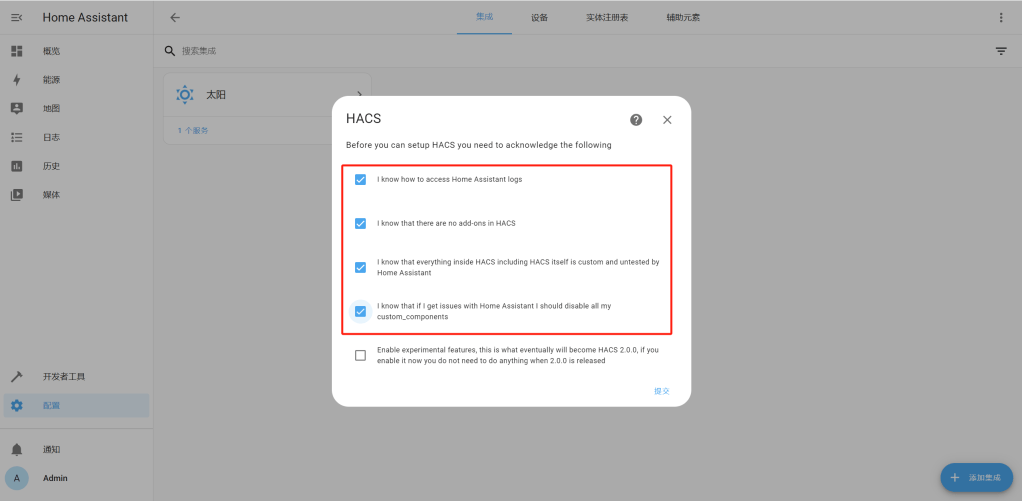Close the HACS dialog with the X icon

pos(667,120)
